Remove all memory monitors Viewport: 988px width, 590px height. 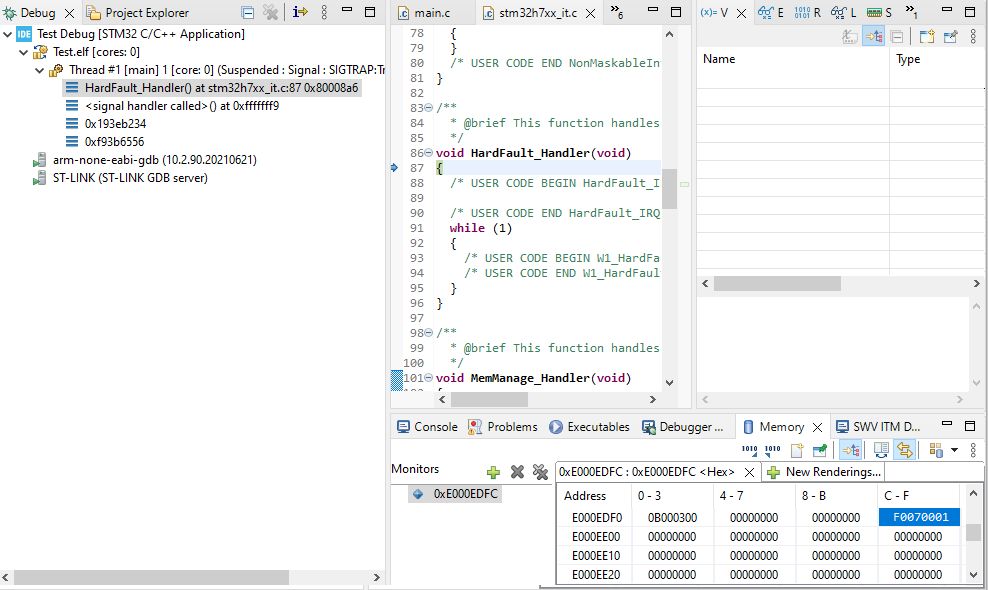pyautogui.click(x=540, y=471)
